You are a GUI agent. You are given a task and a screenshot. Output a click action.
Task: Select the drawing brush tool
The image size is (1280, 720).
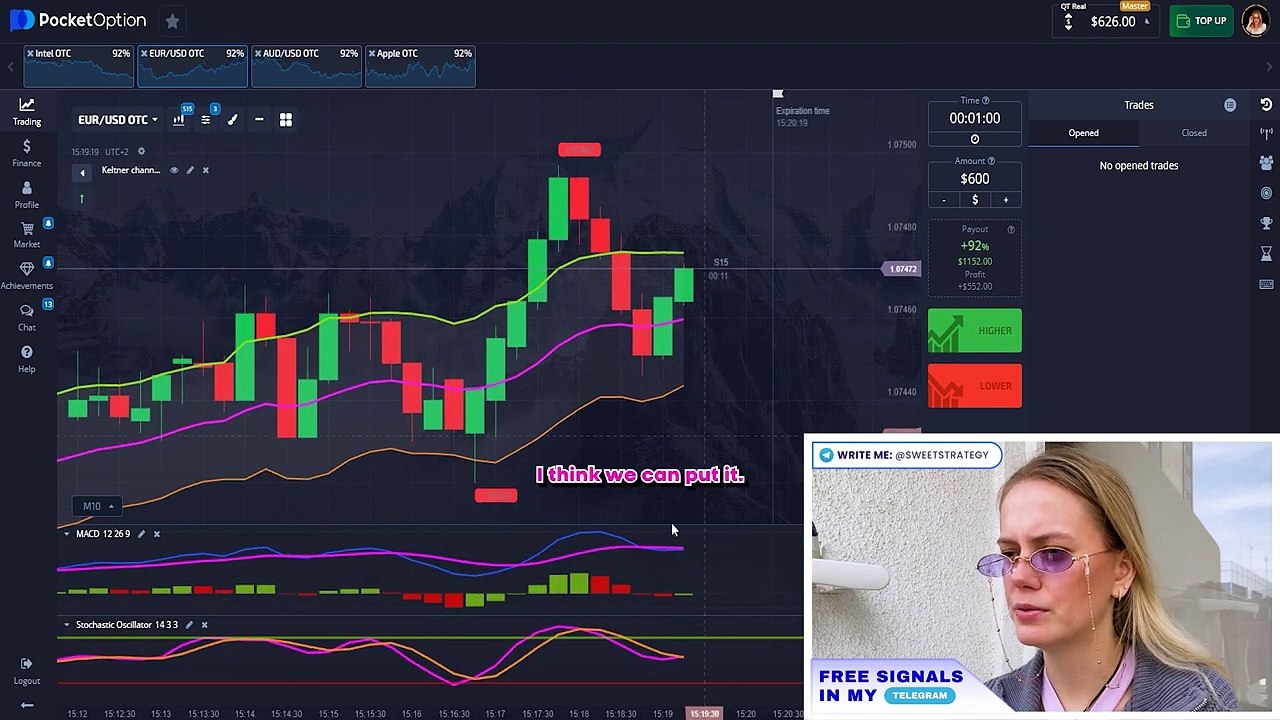coord(232,120)
